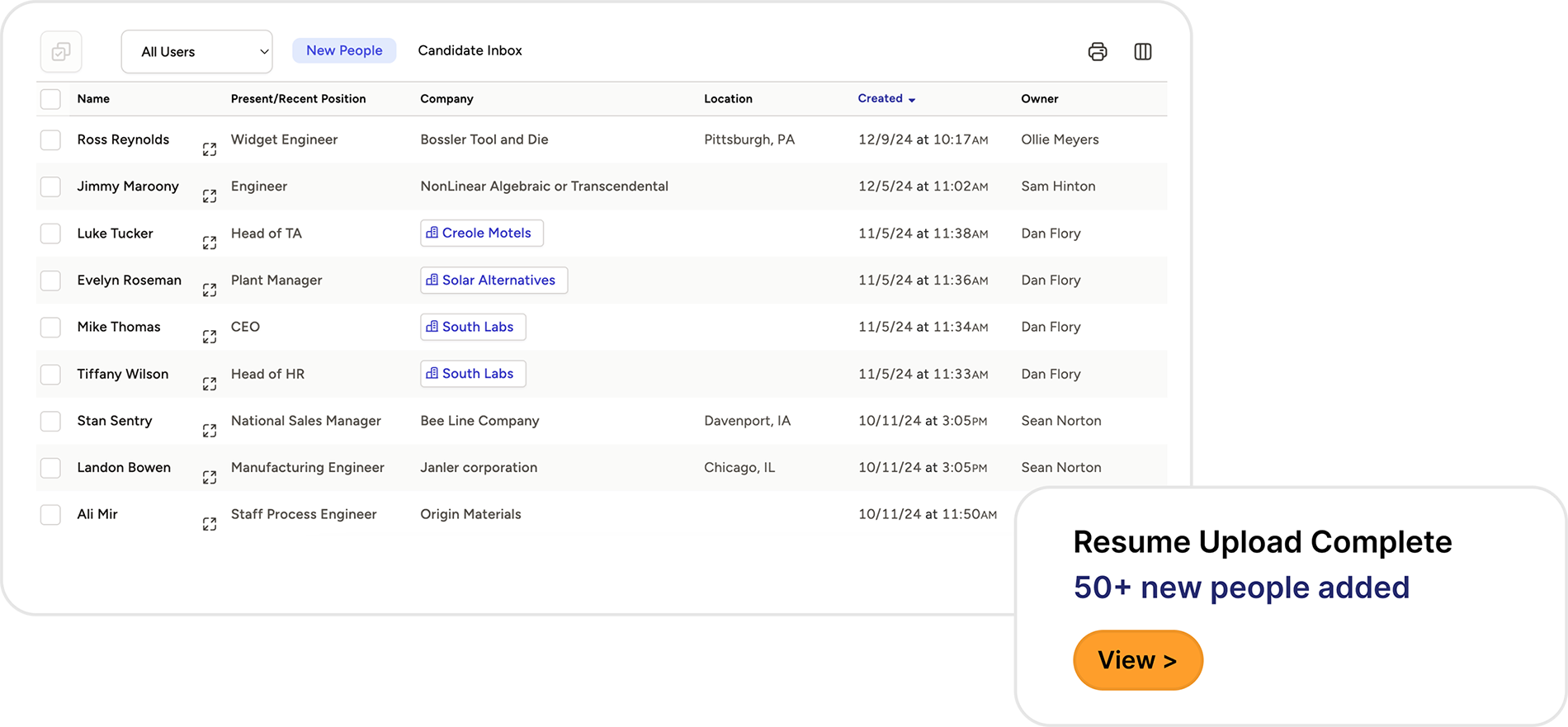Expand Ross Reynolds record icon

(210, 149)
